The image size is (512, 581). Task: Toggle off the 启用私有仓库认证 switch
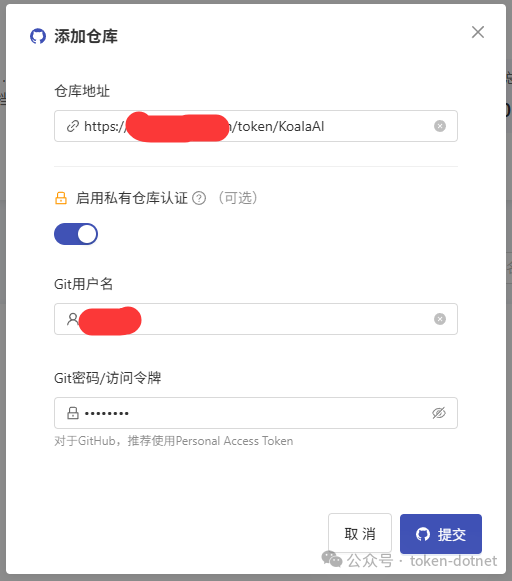click(x=76, y=234)
